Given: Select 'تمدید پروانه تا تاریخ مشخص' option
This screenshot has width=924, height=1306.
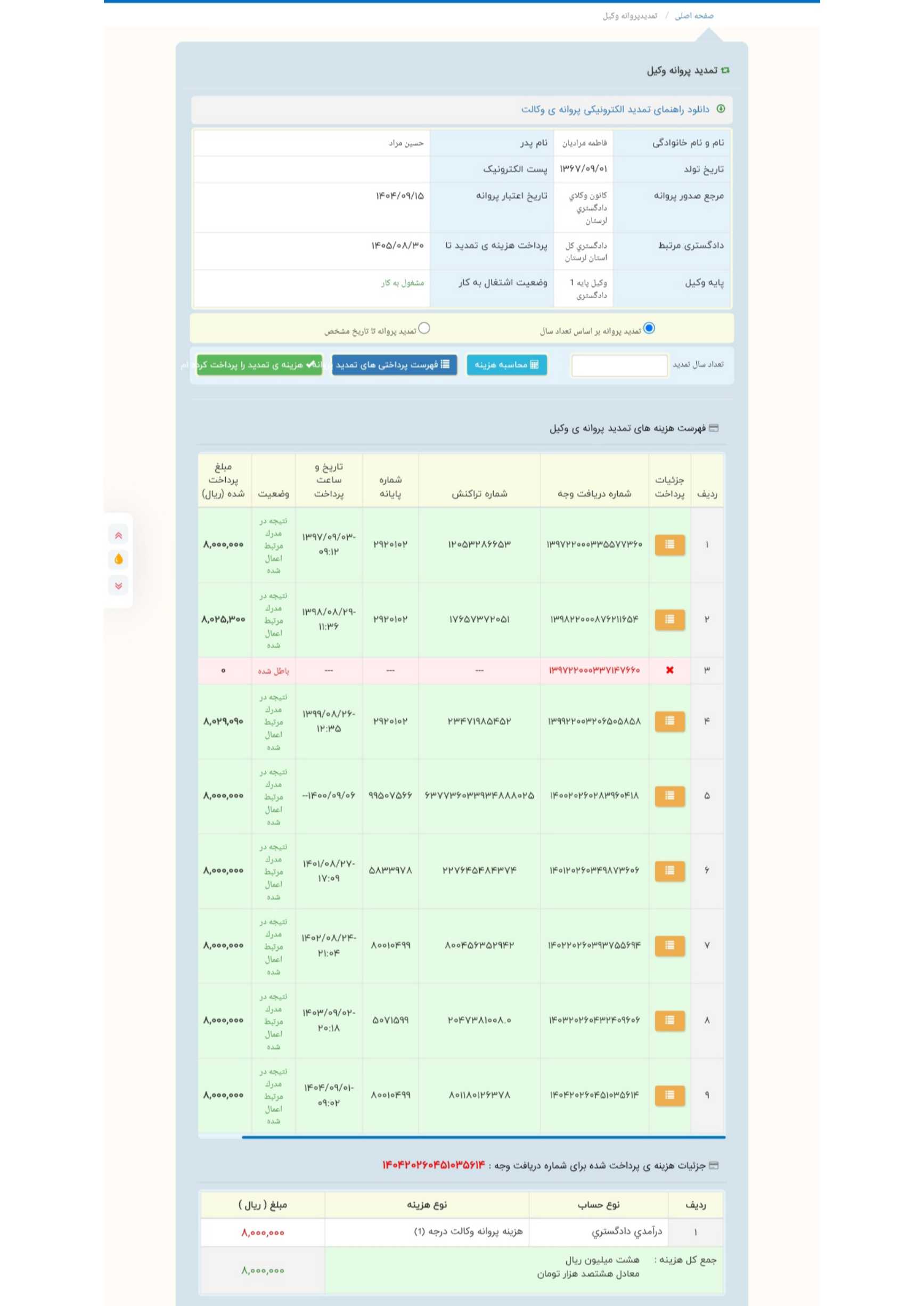Looking at the screenshot, I should coord(424,328).
